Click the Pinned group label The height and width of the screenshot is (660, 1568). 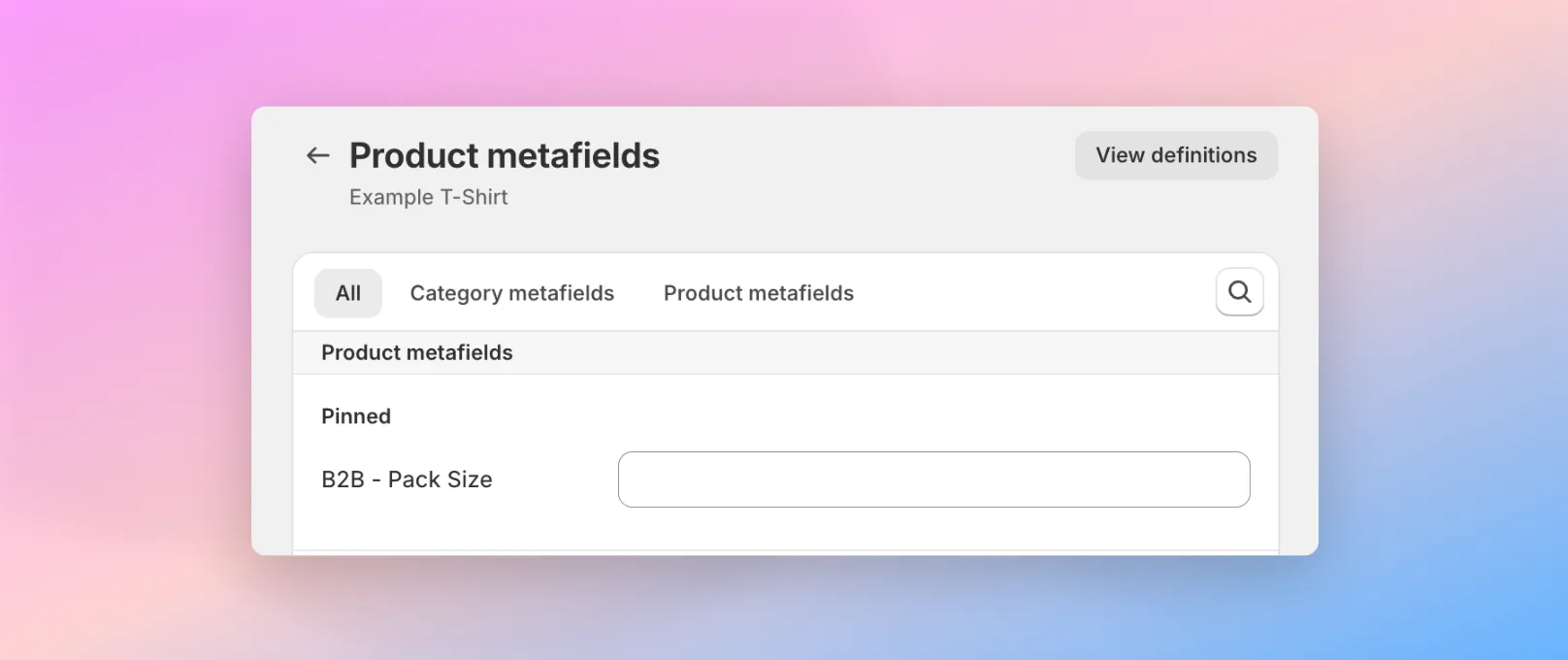pyautogui.click(x=356, y=416)
